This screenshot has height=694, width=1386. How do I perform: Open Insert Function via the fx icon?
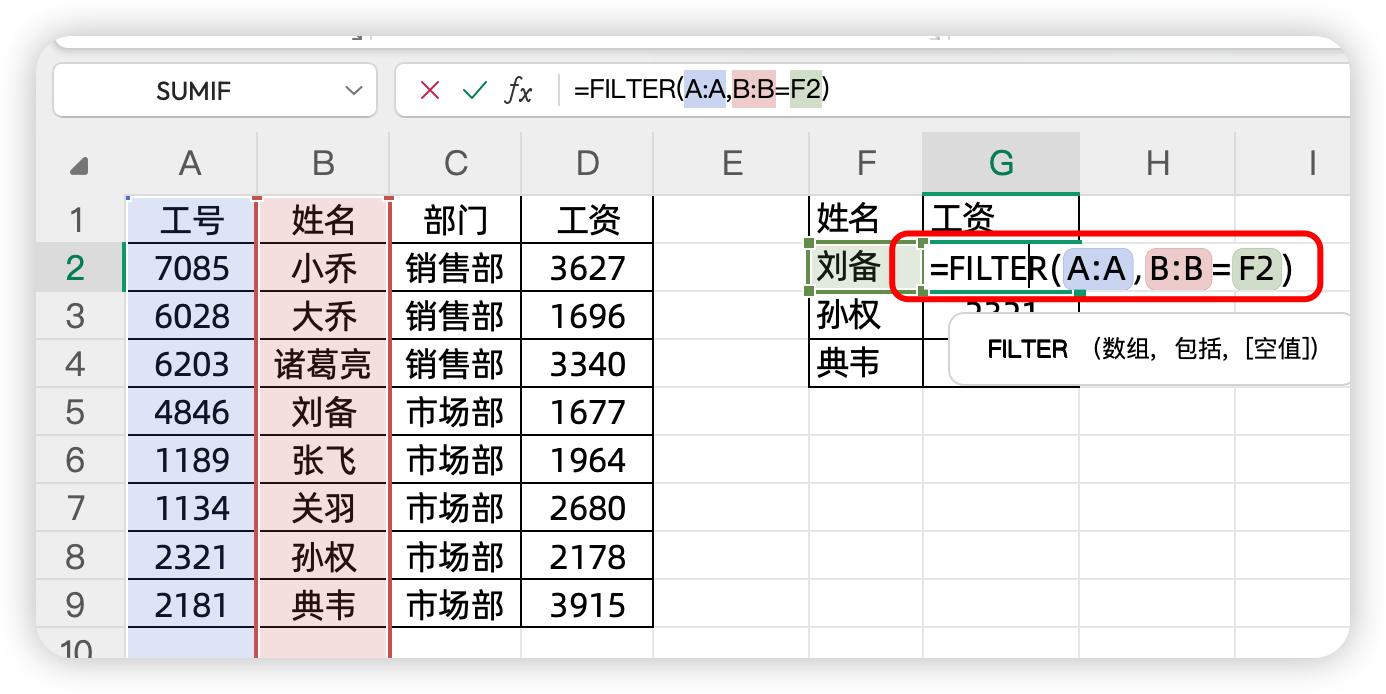click(518, 91)
